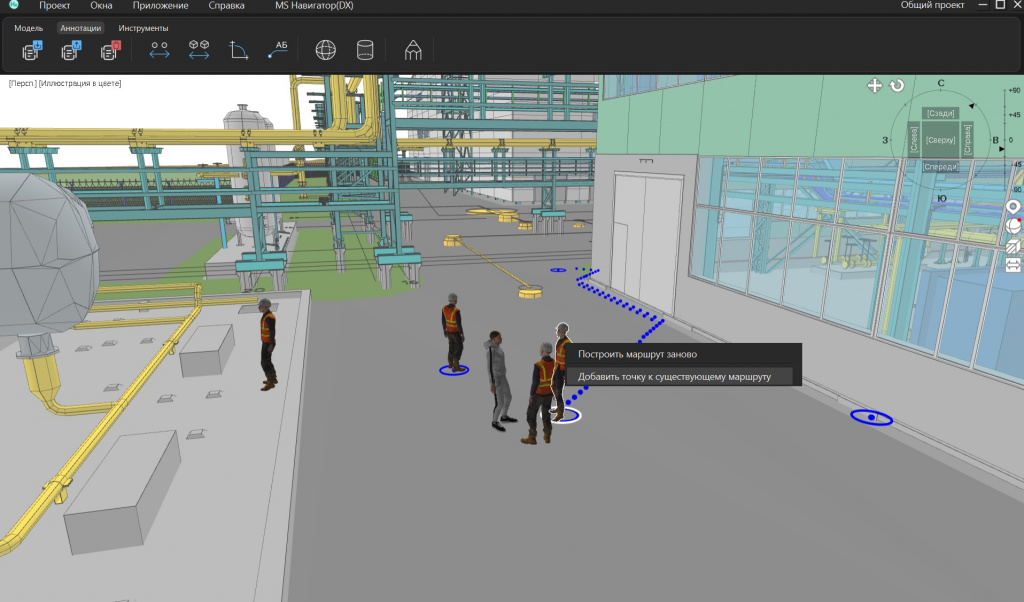Click the Ю south mark on compass
This screenshot has width=1024, height=602.
tap(942, 198)
